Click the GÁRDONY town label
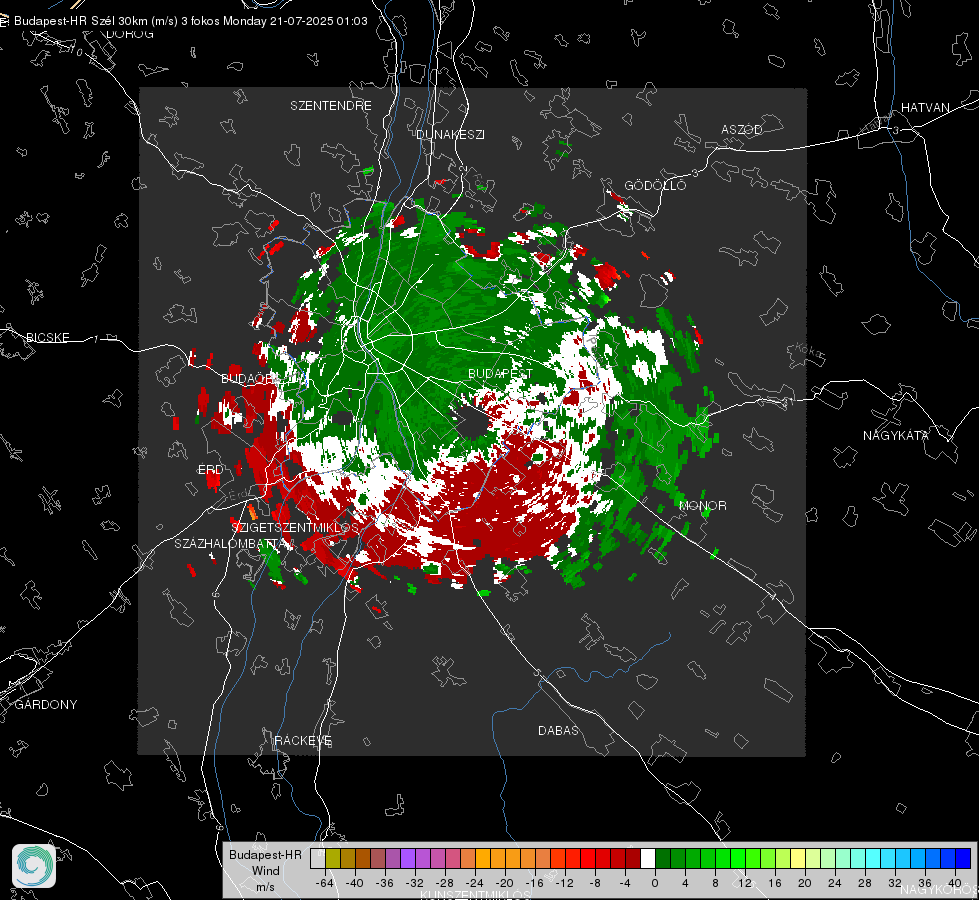Viewport: 979px width, 900px height. pyautogui.click(x=46, y=705)
